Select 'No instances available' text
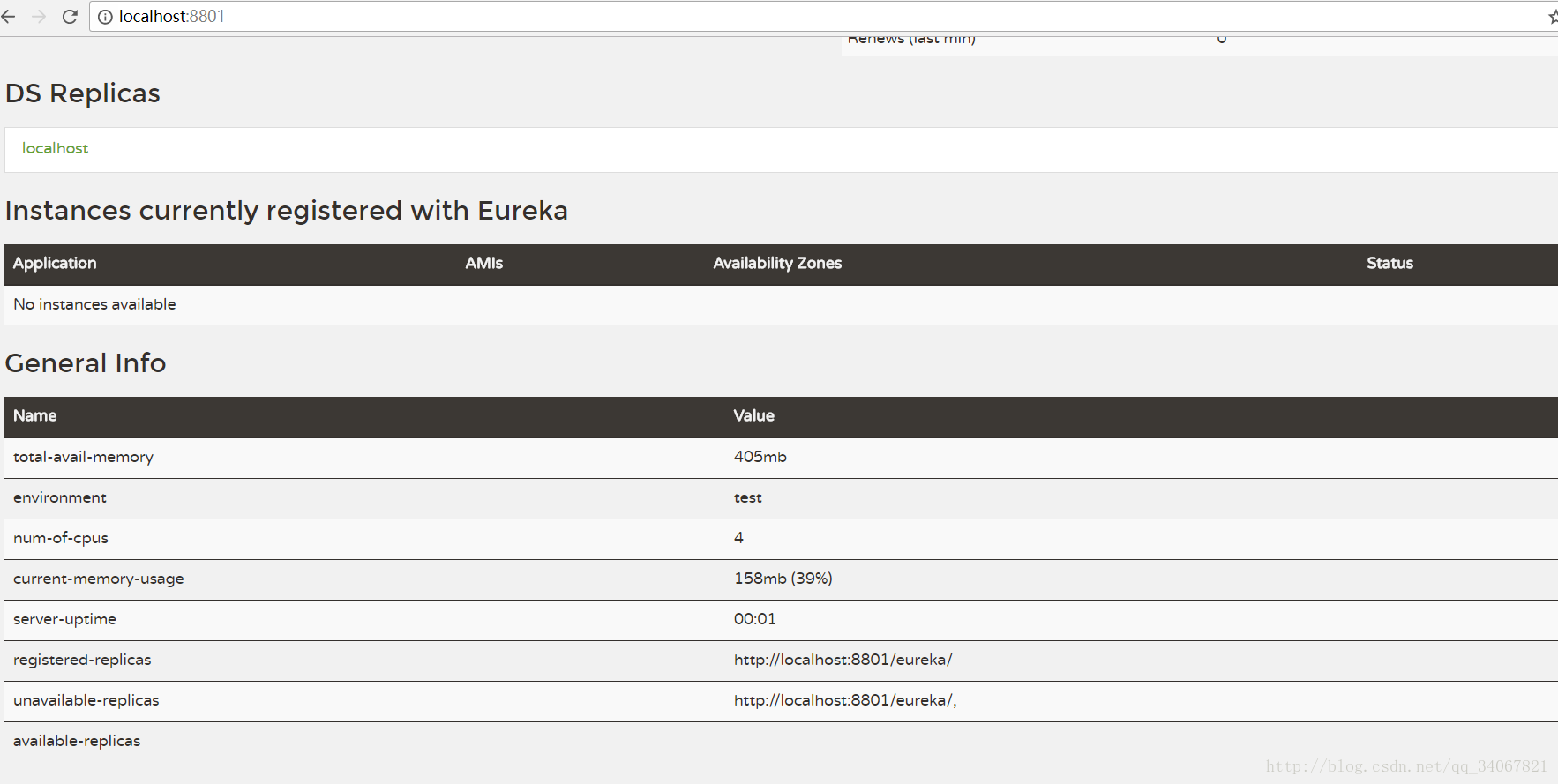The width and height of the screenshot is (1558, 784). point(94,304)
